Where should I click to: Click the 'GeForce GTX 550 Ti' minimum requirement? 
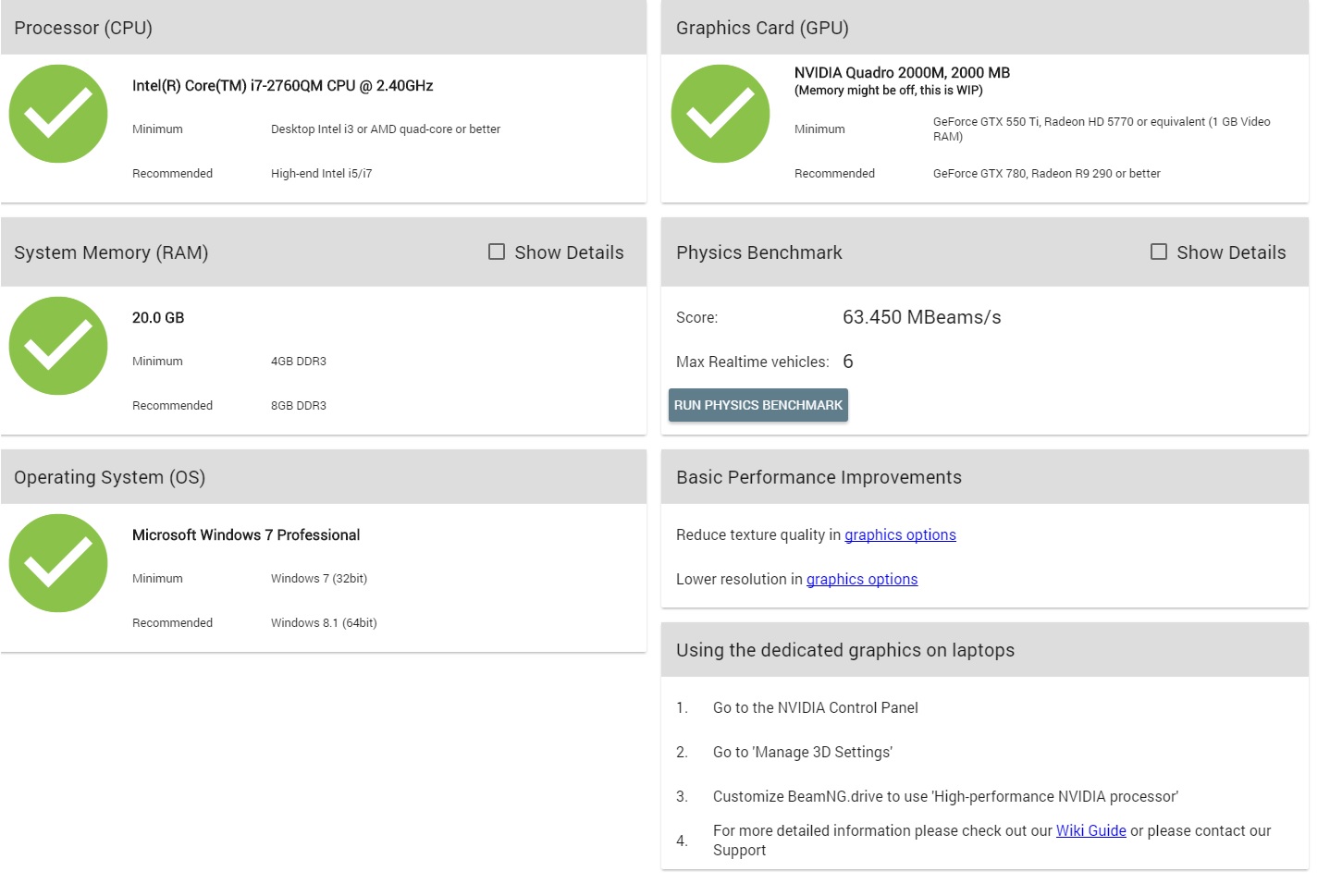click(1102, 129)
